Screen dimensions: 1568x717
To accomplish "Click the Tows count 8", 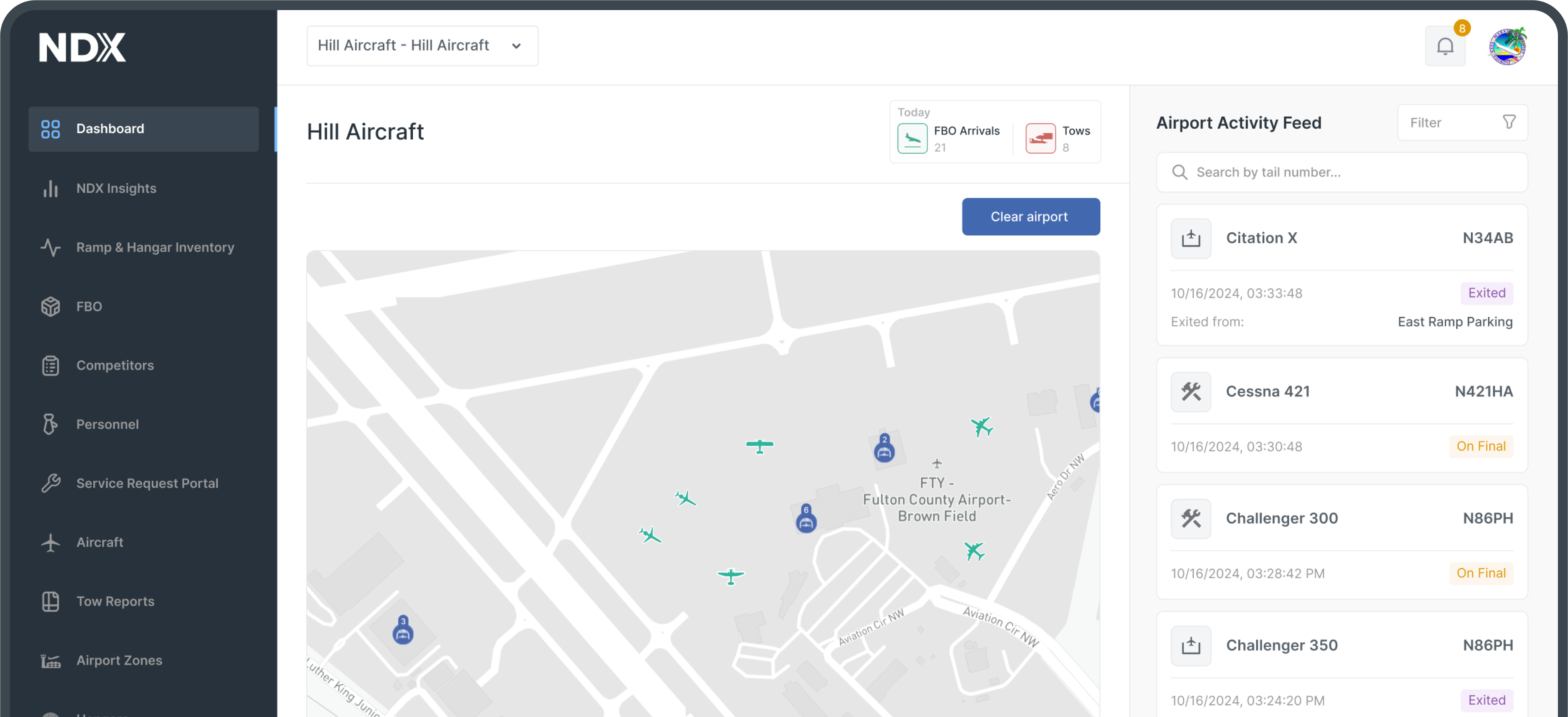I will coord(1065,147).
